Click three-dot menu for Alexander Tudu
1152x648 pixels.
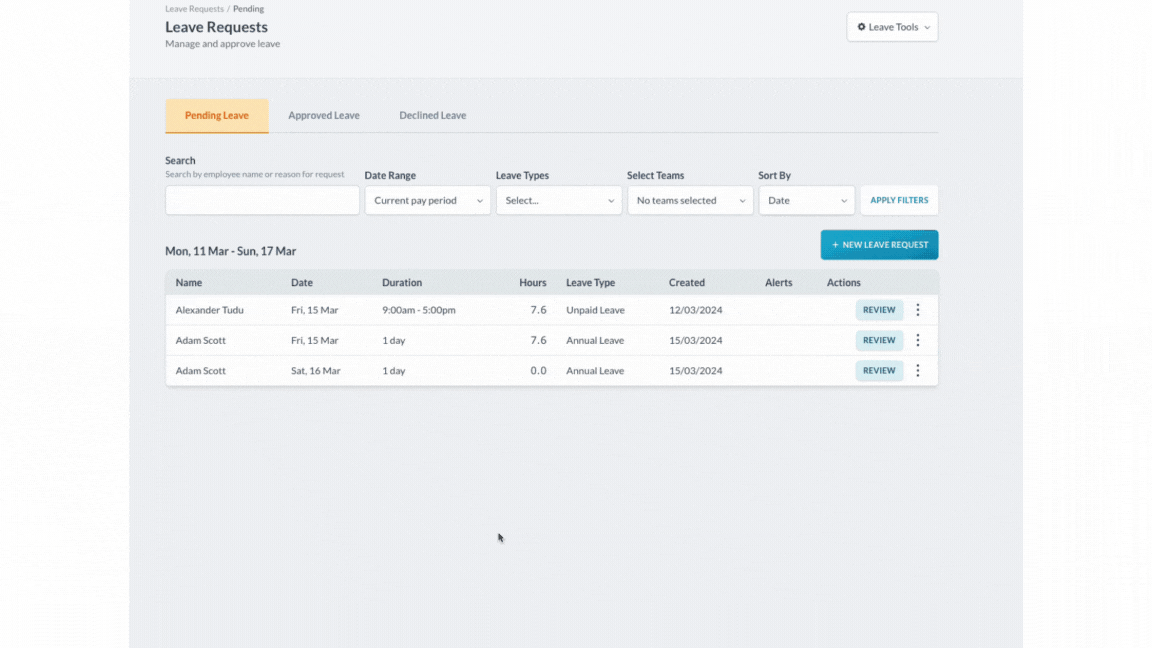(918, 310)
